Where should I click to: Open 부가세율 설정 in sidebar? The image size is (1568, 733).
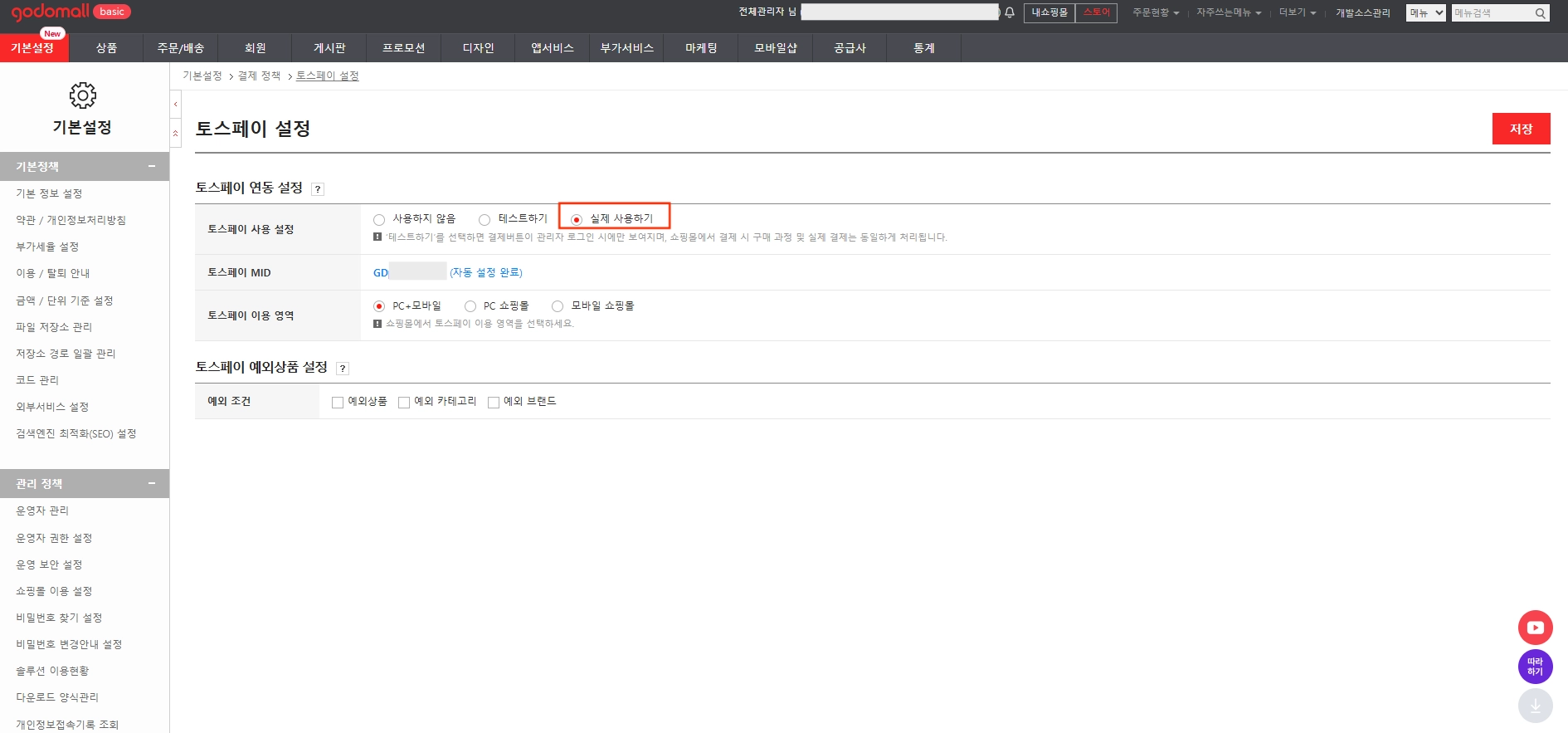tap(47, 247)
